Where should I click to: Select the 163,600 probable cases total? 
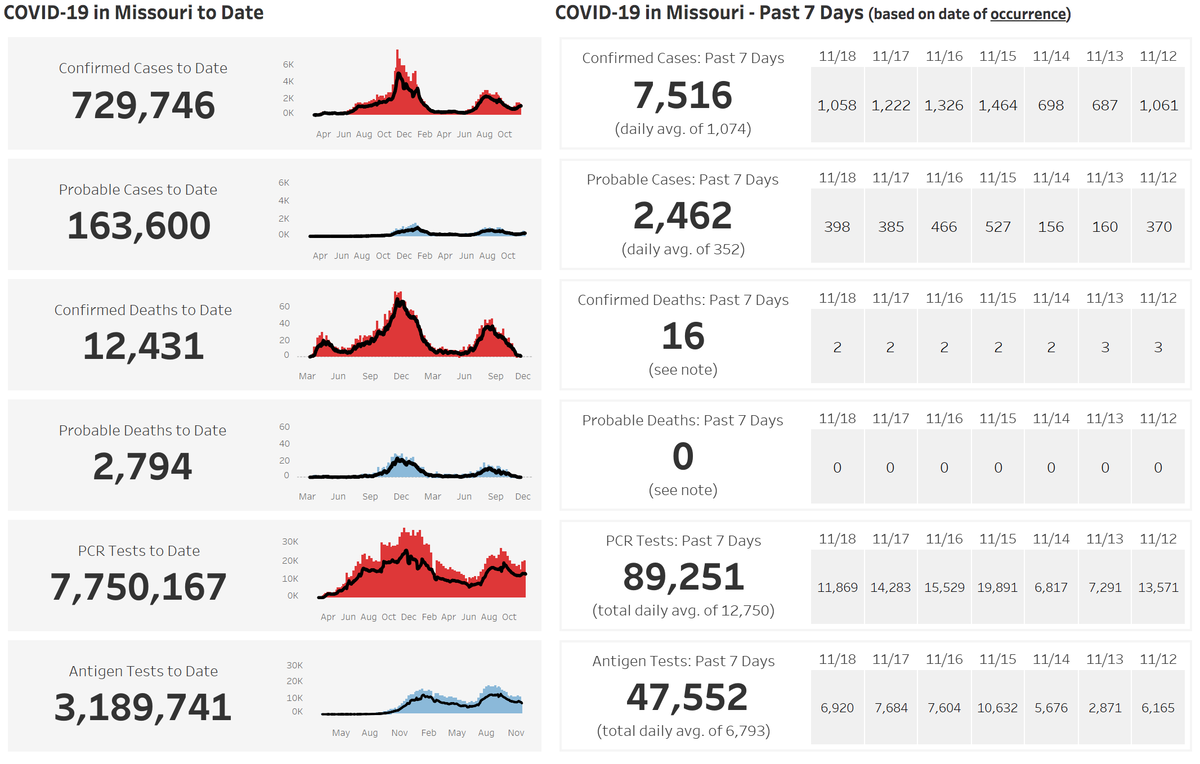pyautogui.click(x=139, y=225)
